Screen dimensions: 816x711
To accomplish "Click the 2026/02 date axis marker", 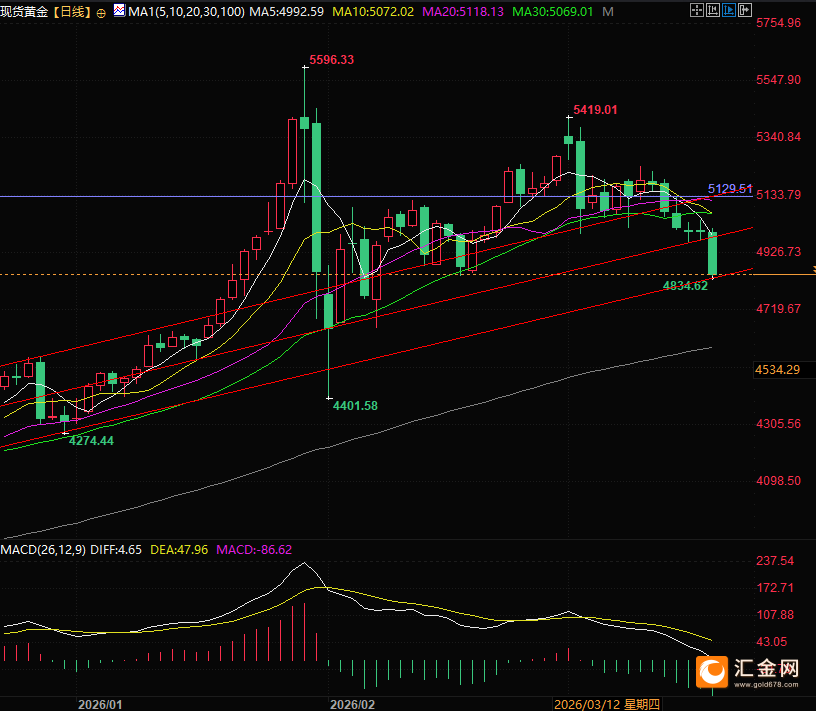I will 352,705.
